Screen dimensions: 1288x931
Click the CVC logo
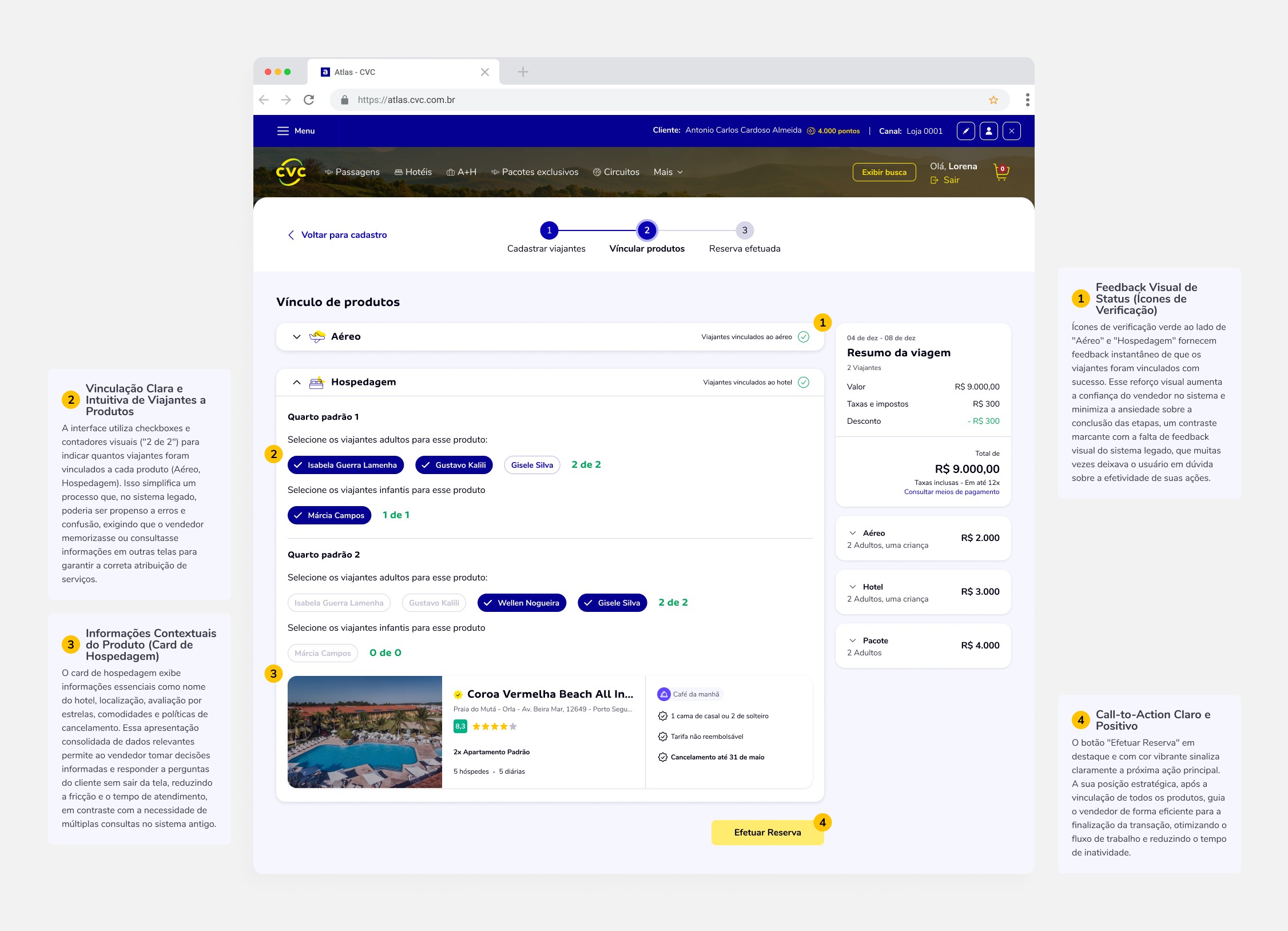coord(291,172)
